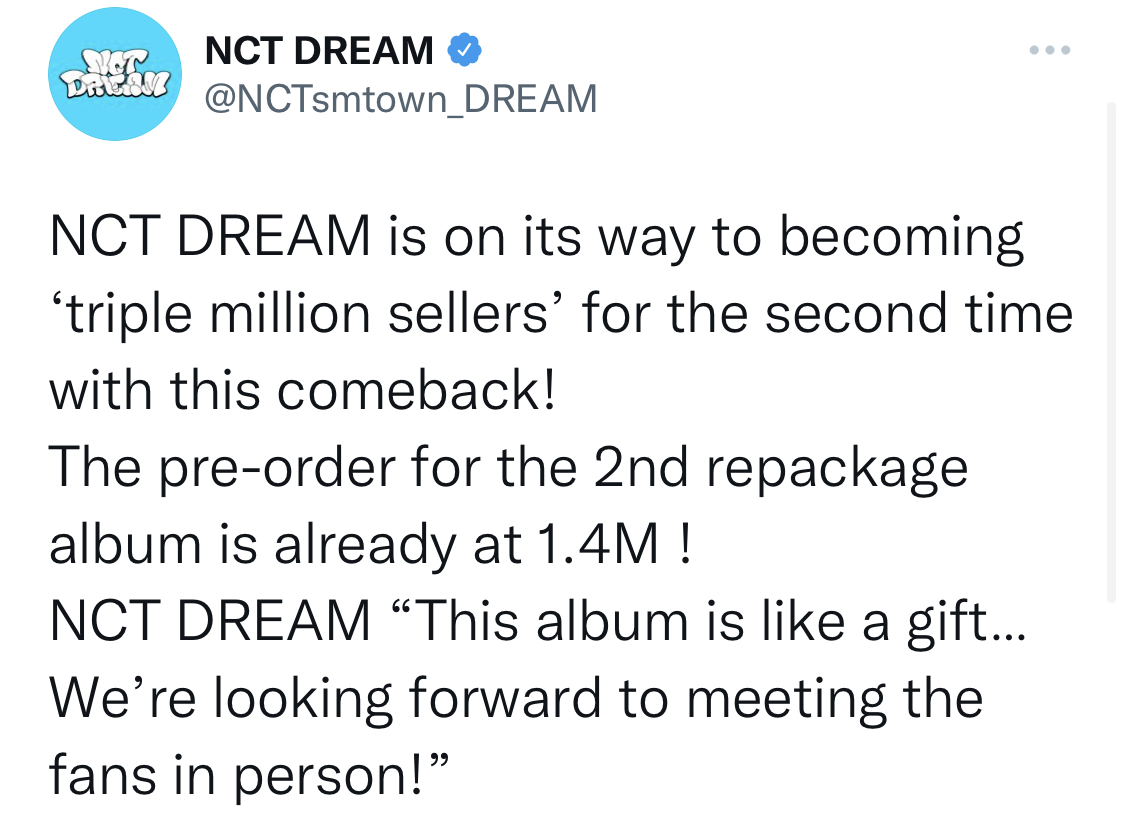Click the blue verified checkmark badge
The image size is (1125, 833).
point(464,50)
